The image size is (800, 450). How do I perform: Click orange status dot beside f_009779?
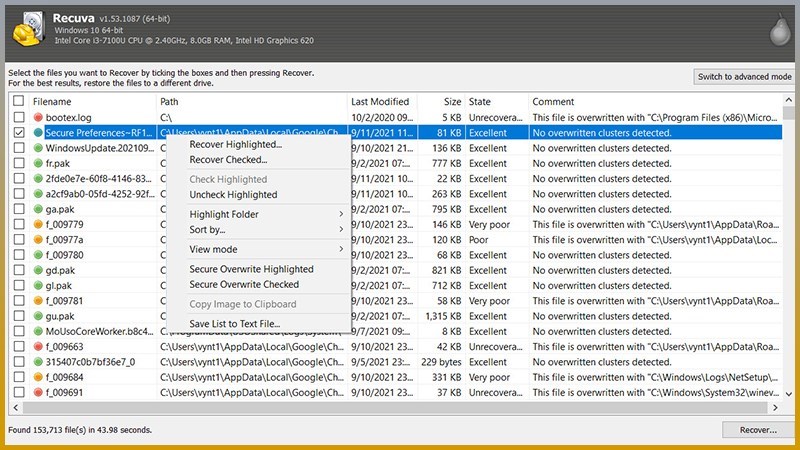click(38, 225)
